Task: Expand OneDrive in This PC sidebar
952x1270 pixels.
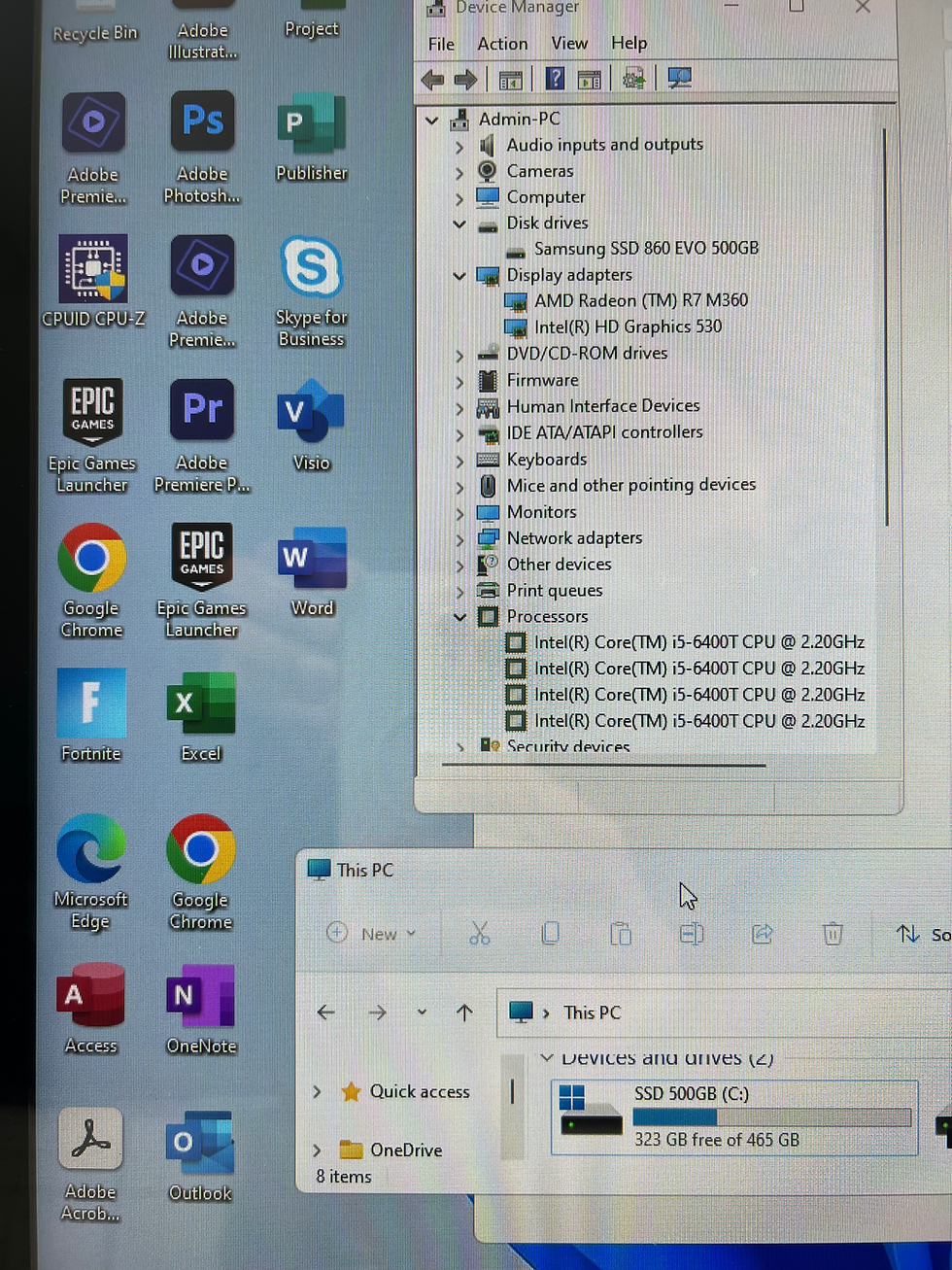Action: 317,1150
